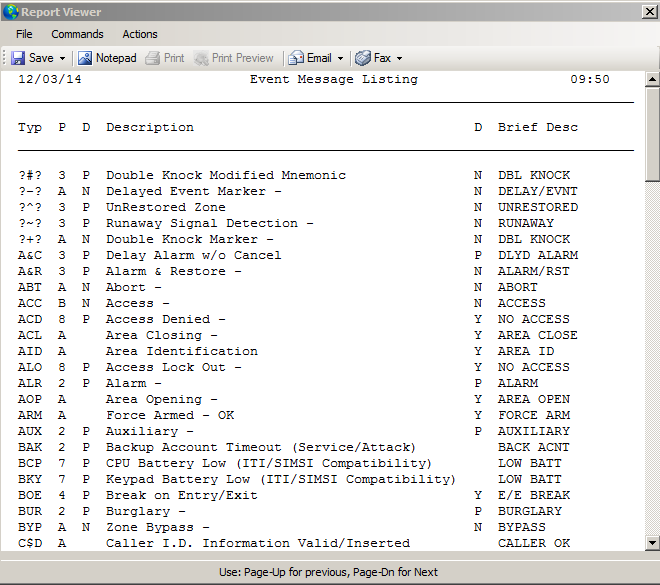Click 'Area Opening -' description
This screenshot has width=660, height=585.
point(162,399)
